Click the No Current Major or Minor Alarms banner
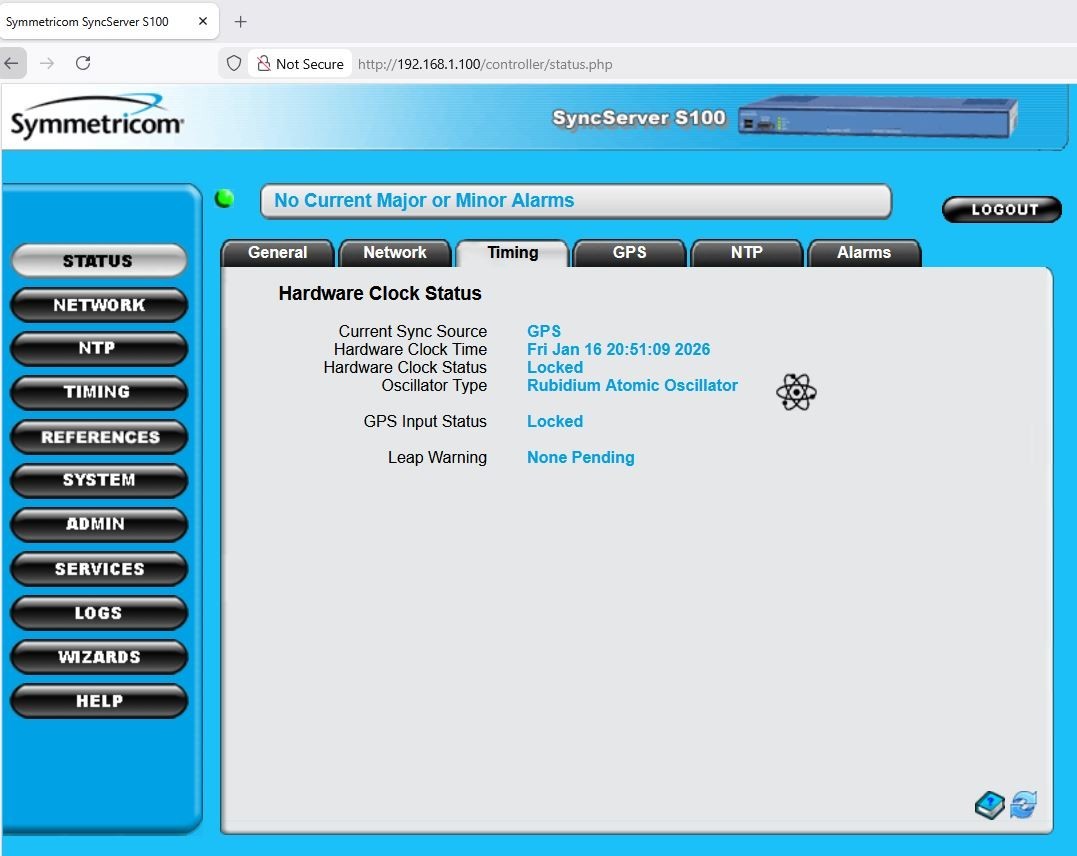 [576, 201]
